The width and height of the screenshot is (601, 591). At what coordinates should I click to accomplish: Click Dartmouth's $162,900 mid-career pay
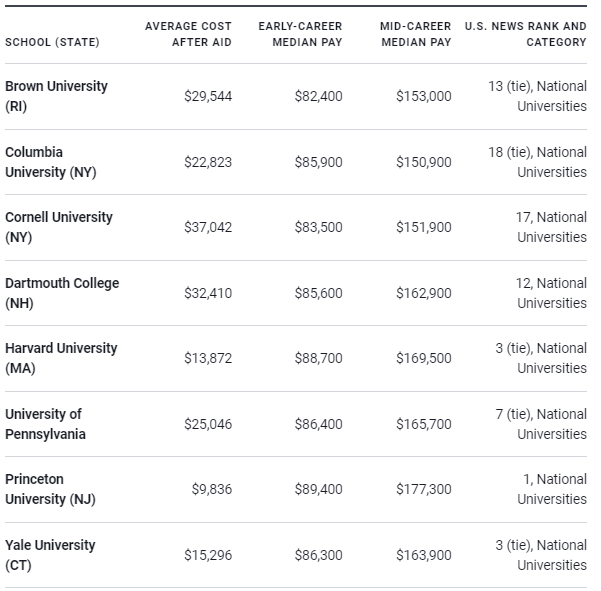(424, 293)
